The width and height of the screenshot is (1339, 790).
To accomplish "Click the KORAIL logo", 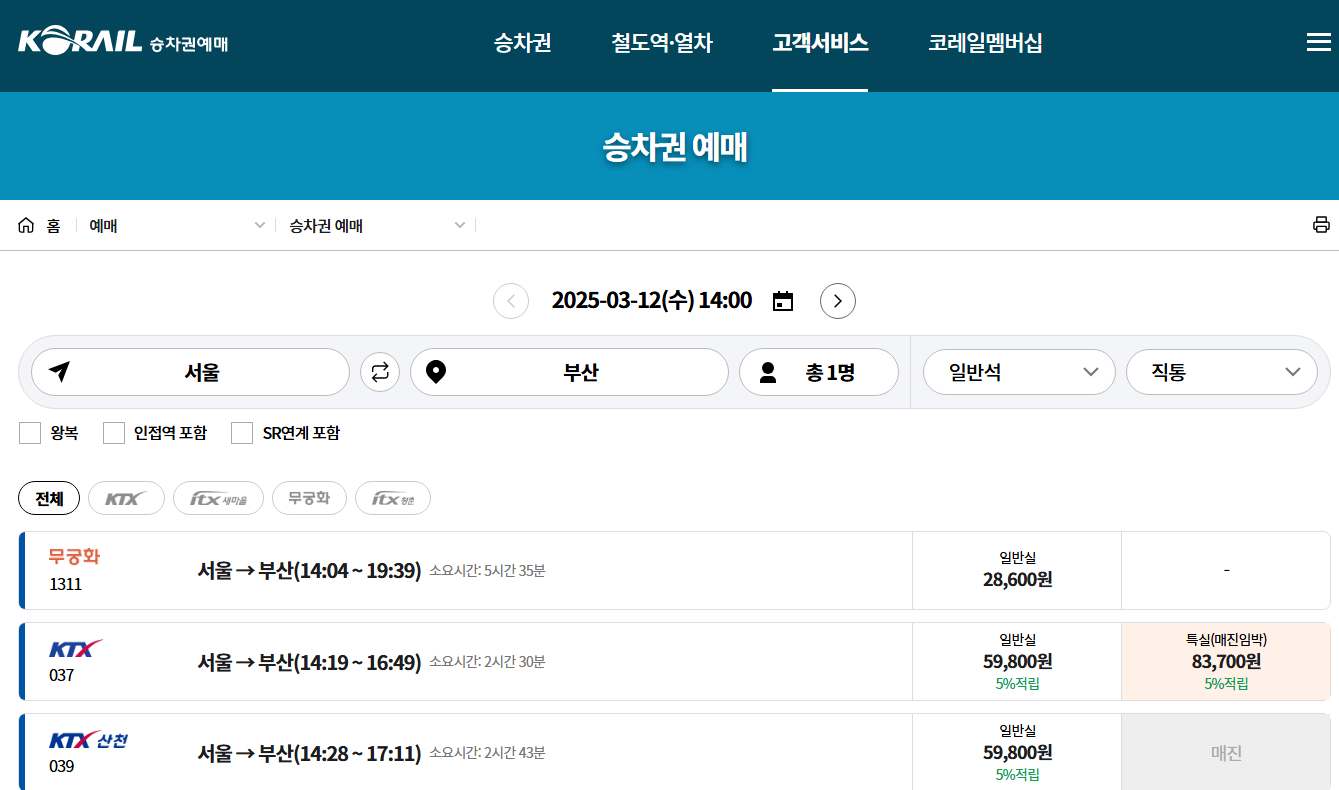I will click(123, 42).
